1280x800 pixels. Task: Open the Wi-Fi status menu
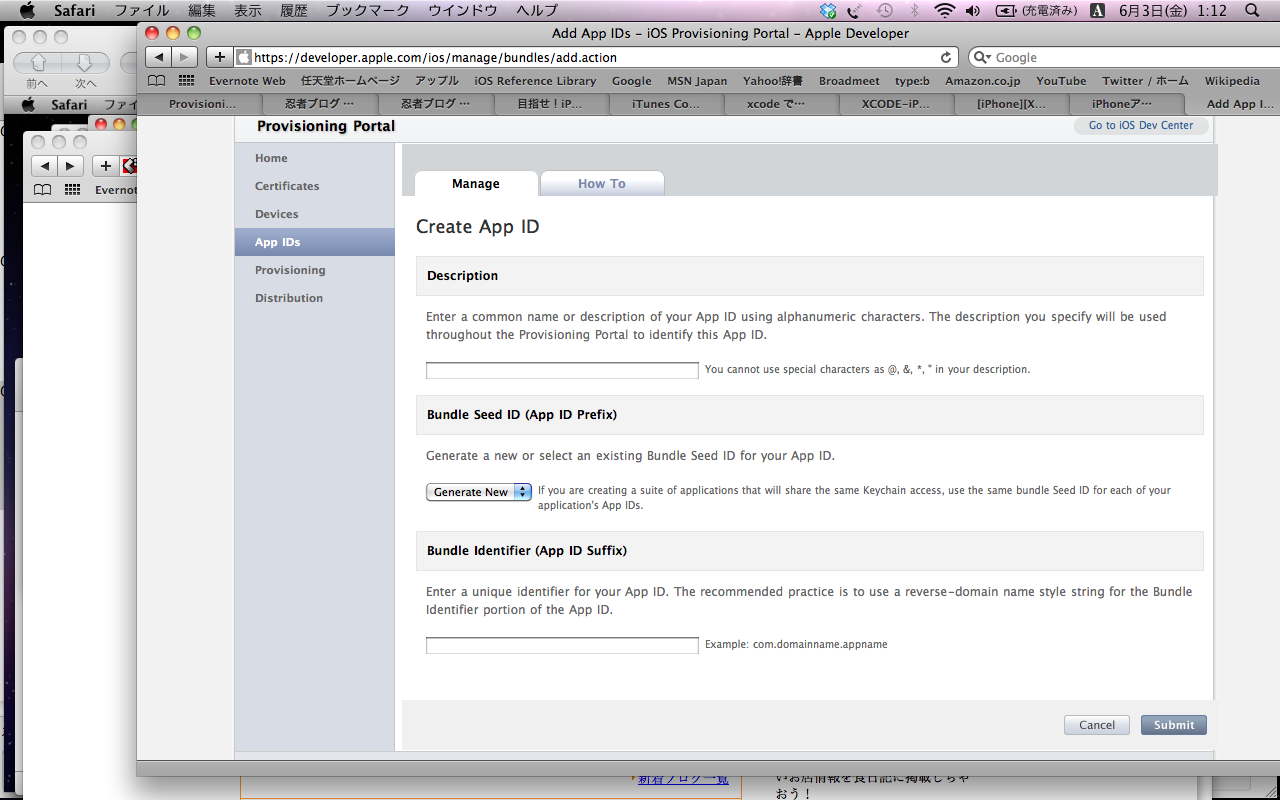pyautogui.click(x=945, y=10)
